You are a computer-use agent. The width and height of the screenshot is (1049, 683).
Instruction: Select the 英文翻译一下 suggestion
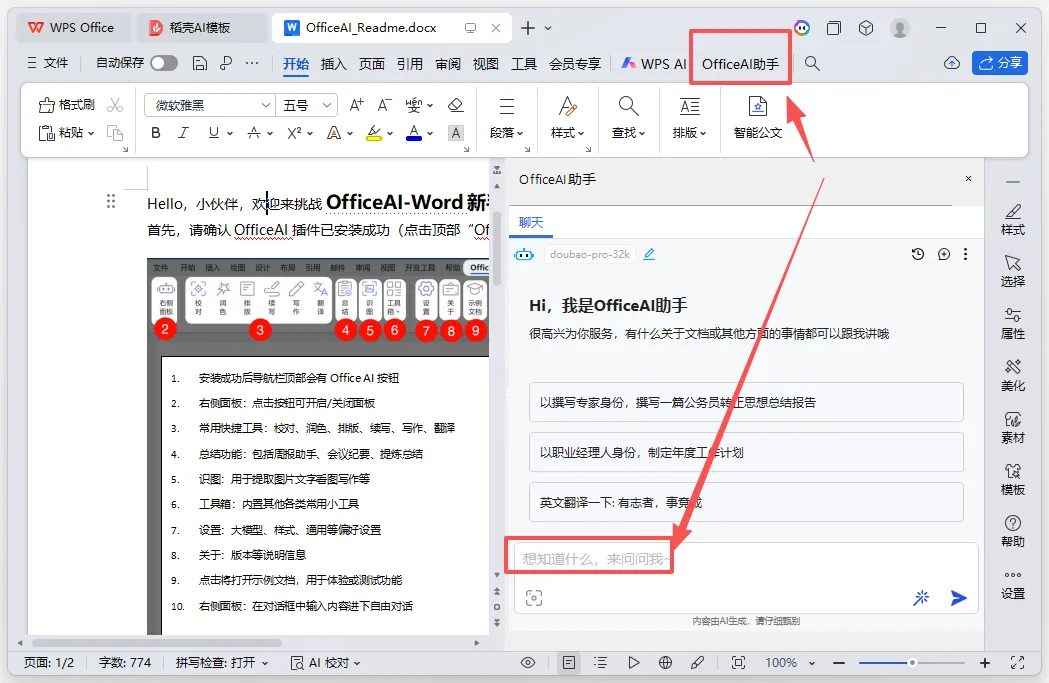[x=746, y=502]
